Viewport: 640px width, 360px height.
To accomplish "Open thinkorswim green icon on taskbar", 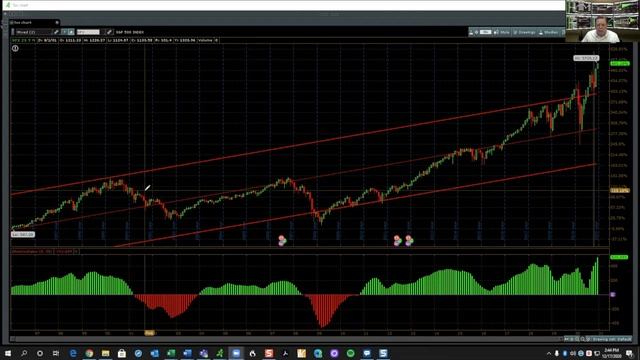I will point(220,353).
